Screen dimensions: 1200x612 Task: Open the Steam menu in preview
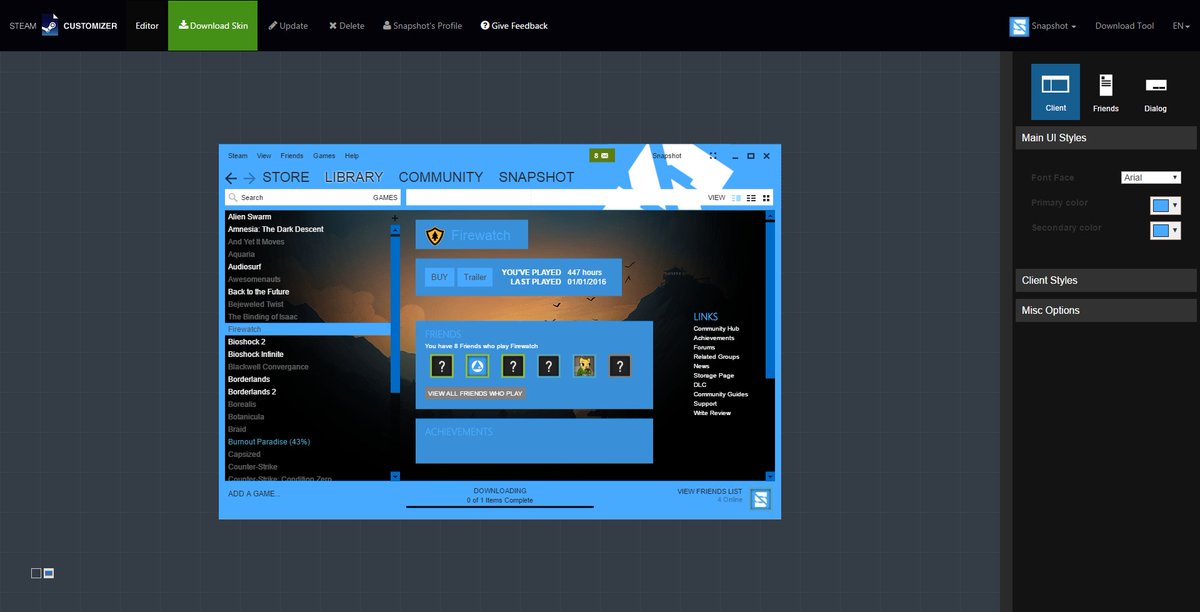tap(238, 156)
